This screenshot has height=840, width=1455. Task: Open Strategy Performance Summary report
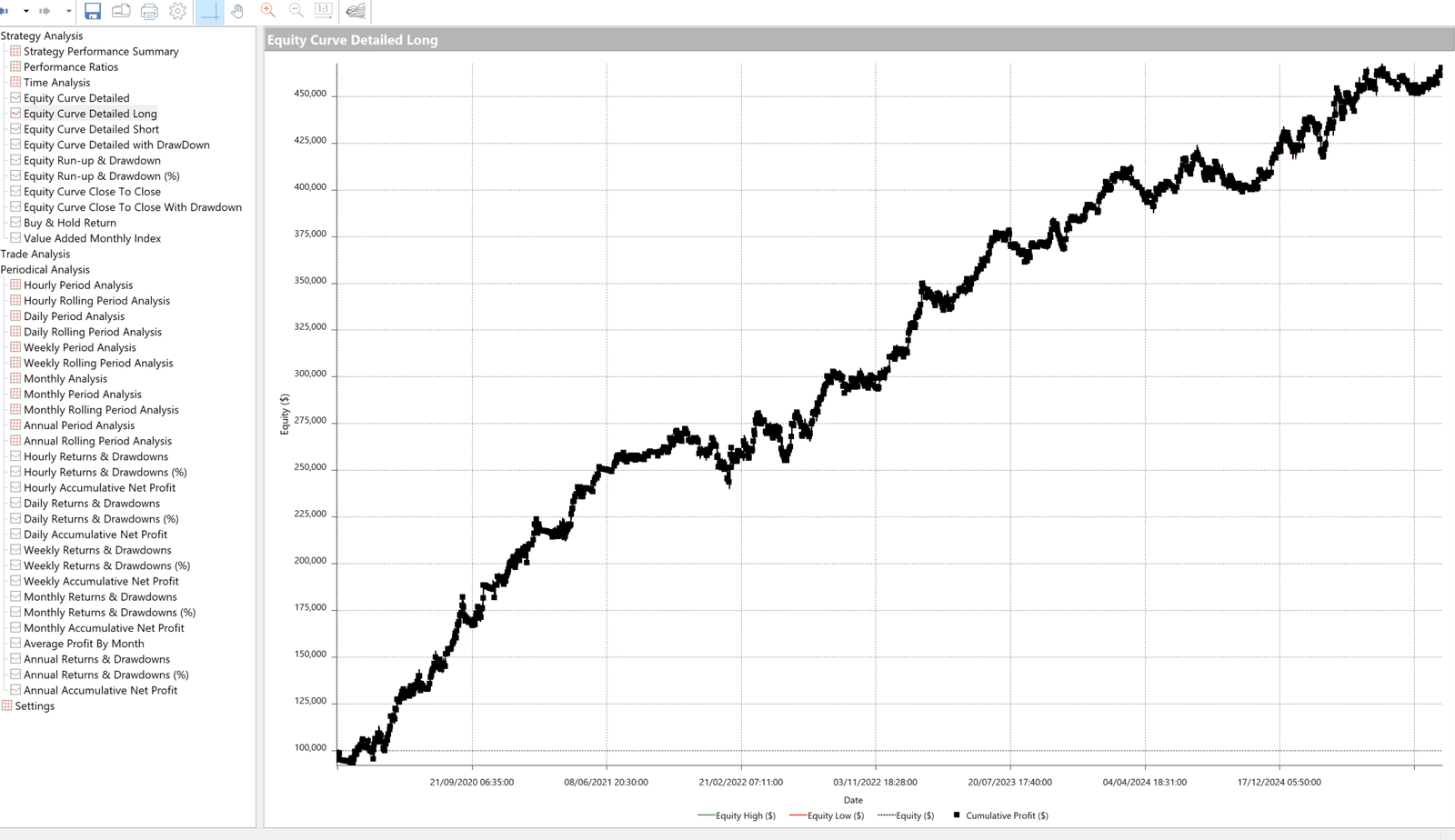coord(101,51)
